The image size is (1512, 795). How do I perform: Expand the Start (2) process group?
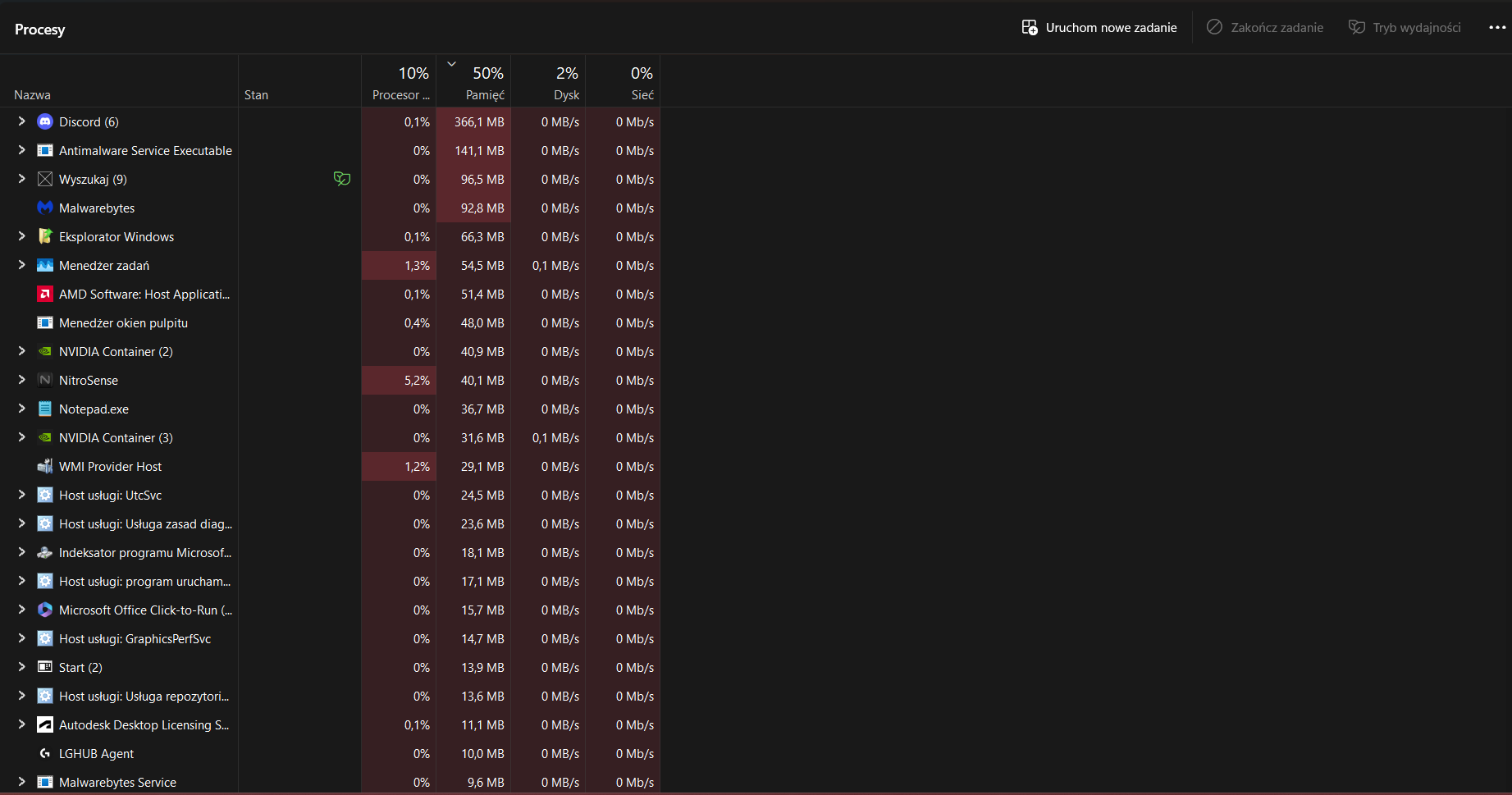pos(22,667)
